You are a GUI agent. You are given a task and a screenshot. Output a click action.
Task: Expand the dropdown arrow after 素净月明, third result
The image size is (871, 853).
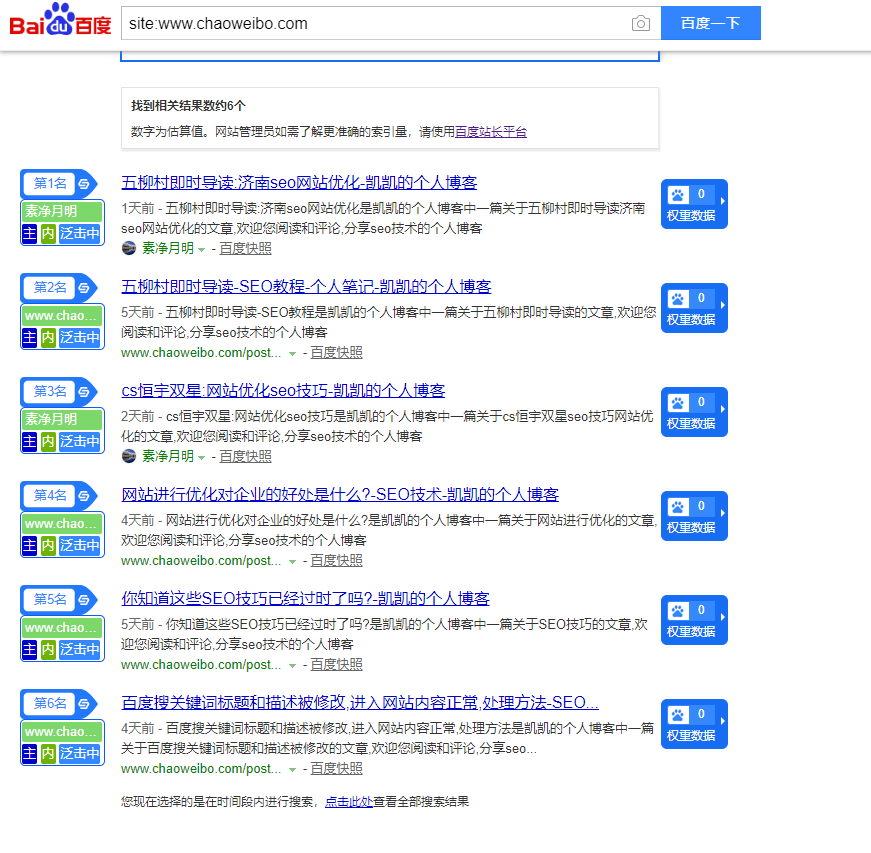(202, 458)
